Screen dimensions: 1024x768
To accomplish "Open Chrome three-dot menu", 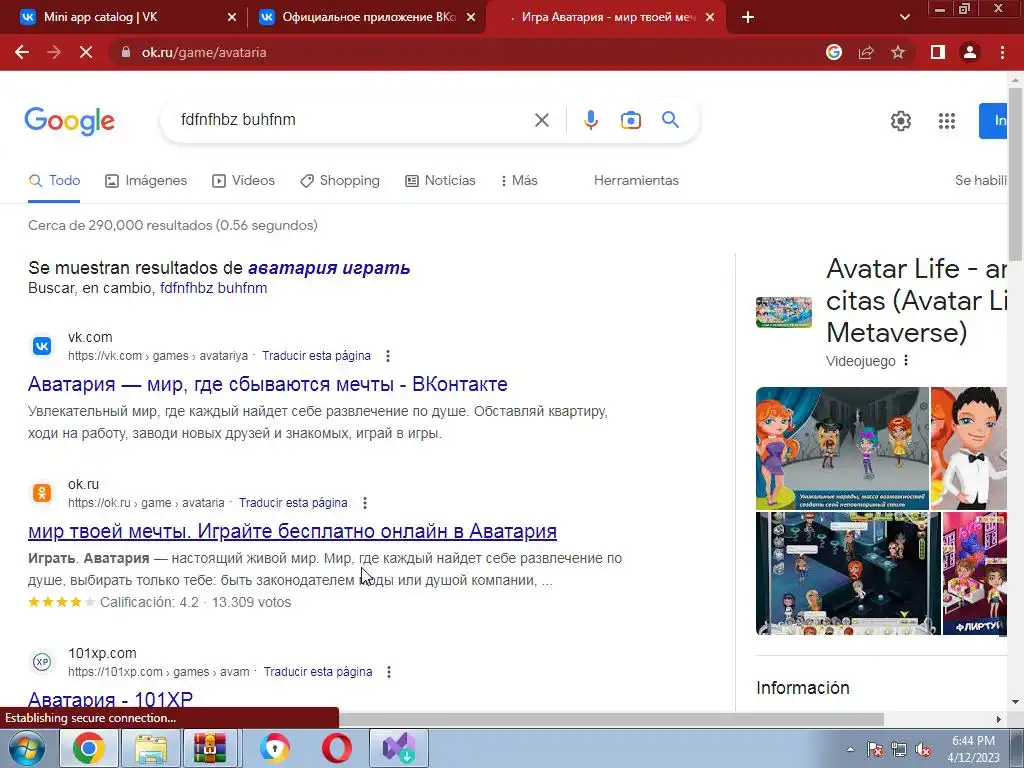I will [1002, 52].
